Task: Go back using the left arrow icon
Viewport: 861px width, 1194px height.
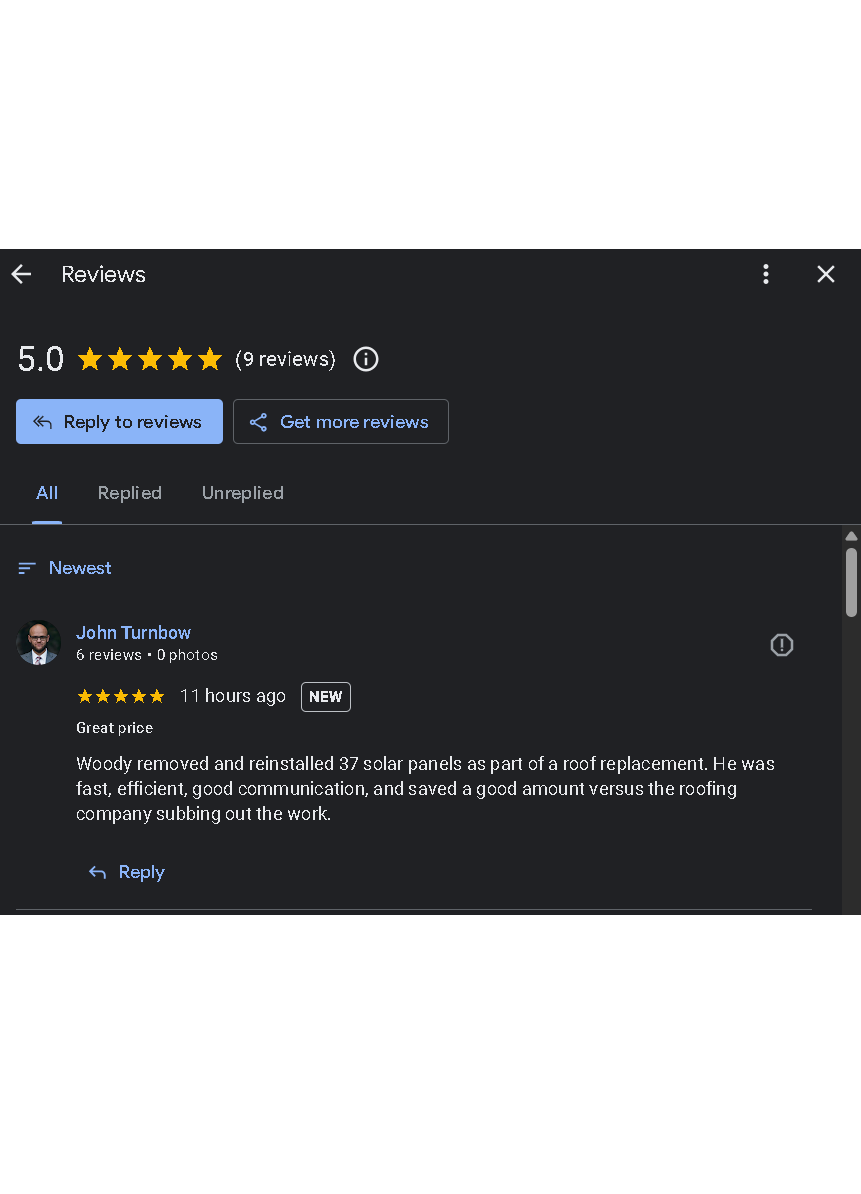Action: click(21, 274)
